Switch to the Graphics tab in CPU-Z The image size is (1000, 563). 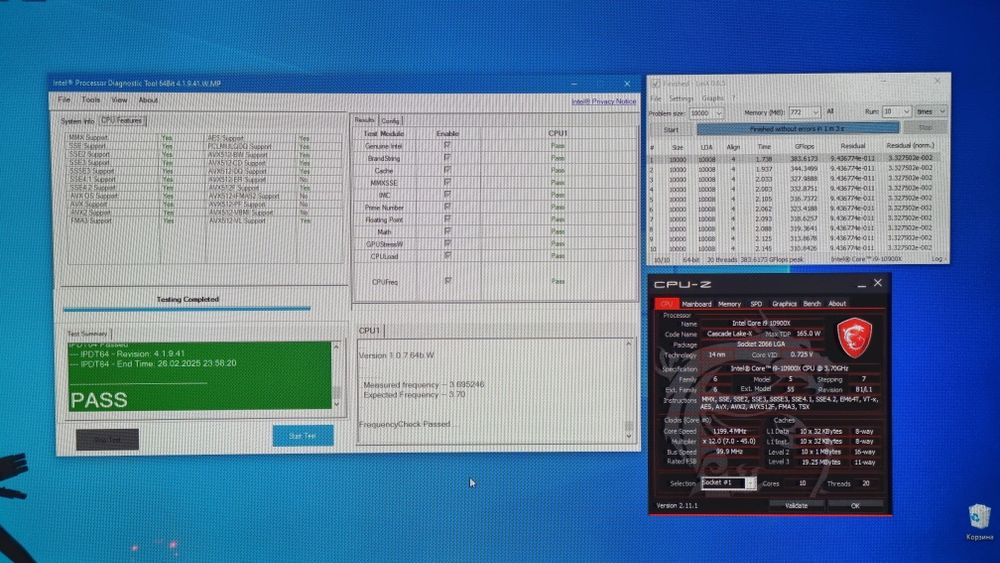pos(784,303)
